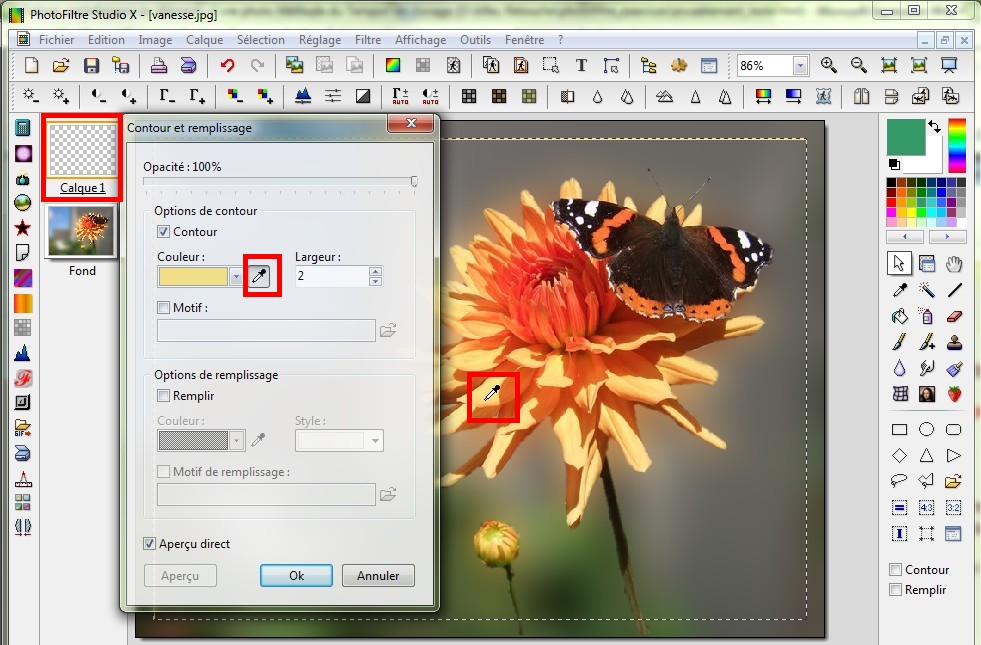Choose the Rectangle selection shape

(900, 429)
